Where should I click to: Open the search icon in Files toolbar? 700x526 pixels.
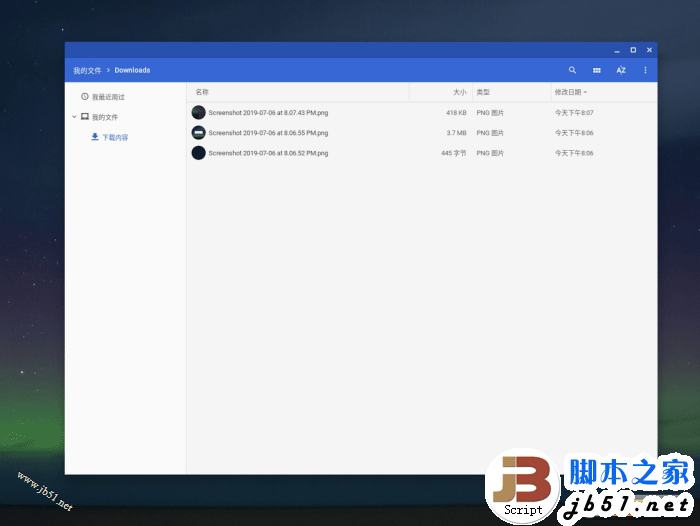(572, 70)
